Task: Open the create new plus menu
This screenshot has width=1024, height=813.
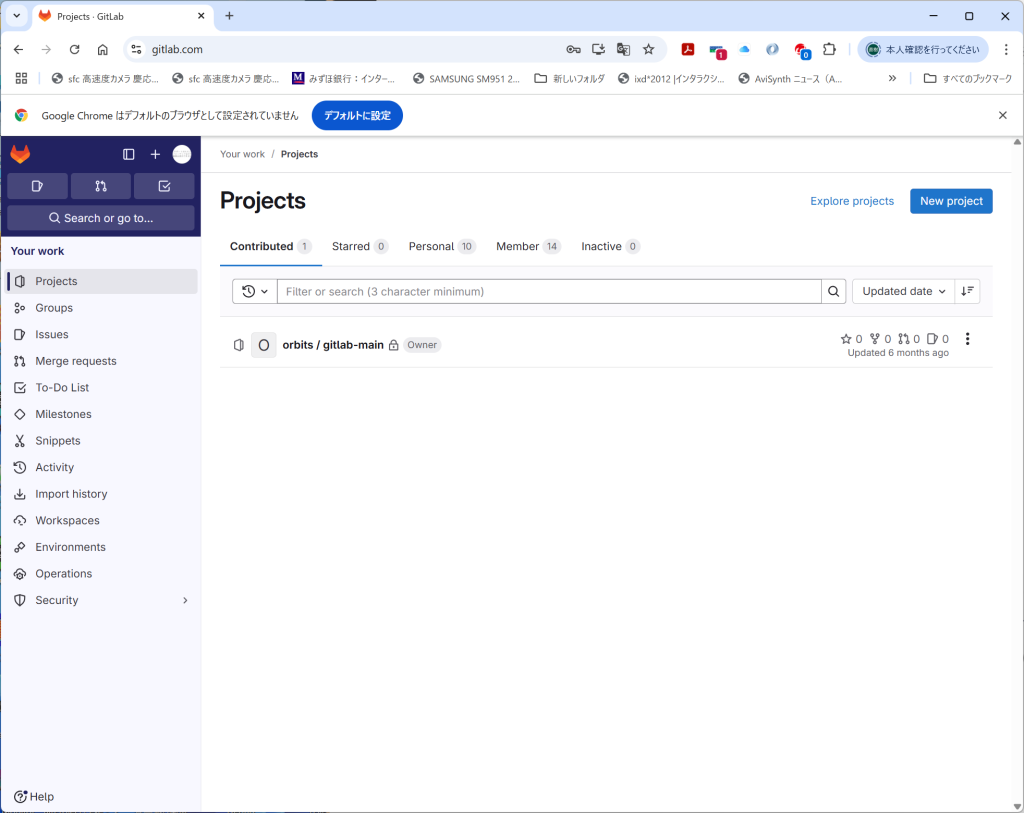Action: click(x=155, y=154)
